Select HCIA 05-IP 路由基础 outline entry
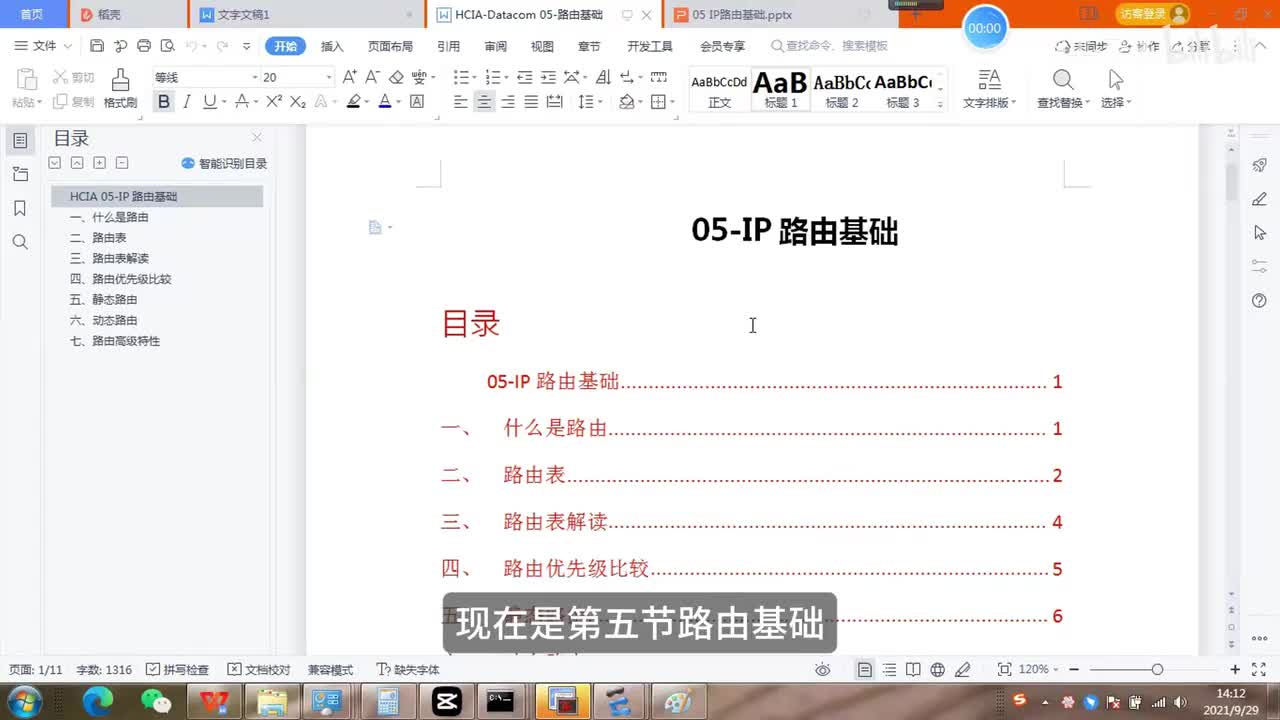 tap(157, 196)
